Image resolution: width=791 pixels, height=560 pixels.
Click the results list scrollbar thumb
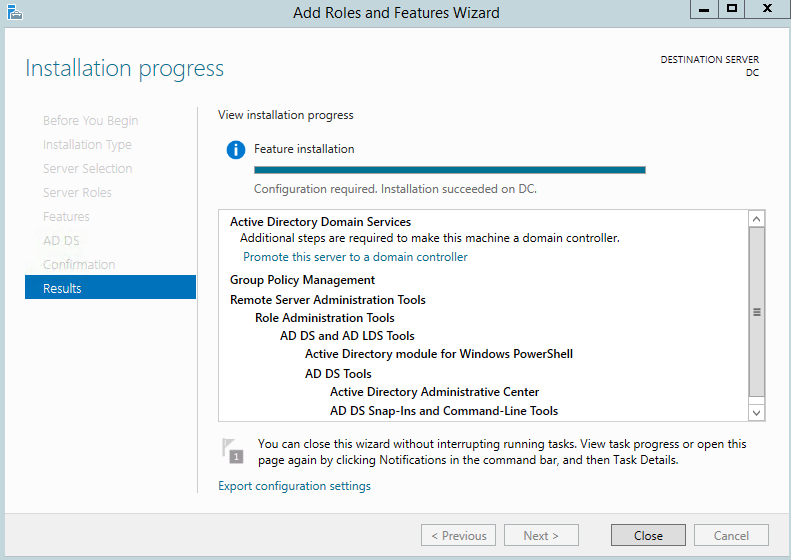point(756,312)
